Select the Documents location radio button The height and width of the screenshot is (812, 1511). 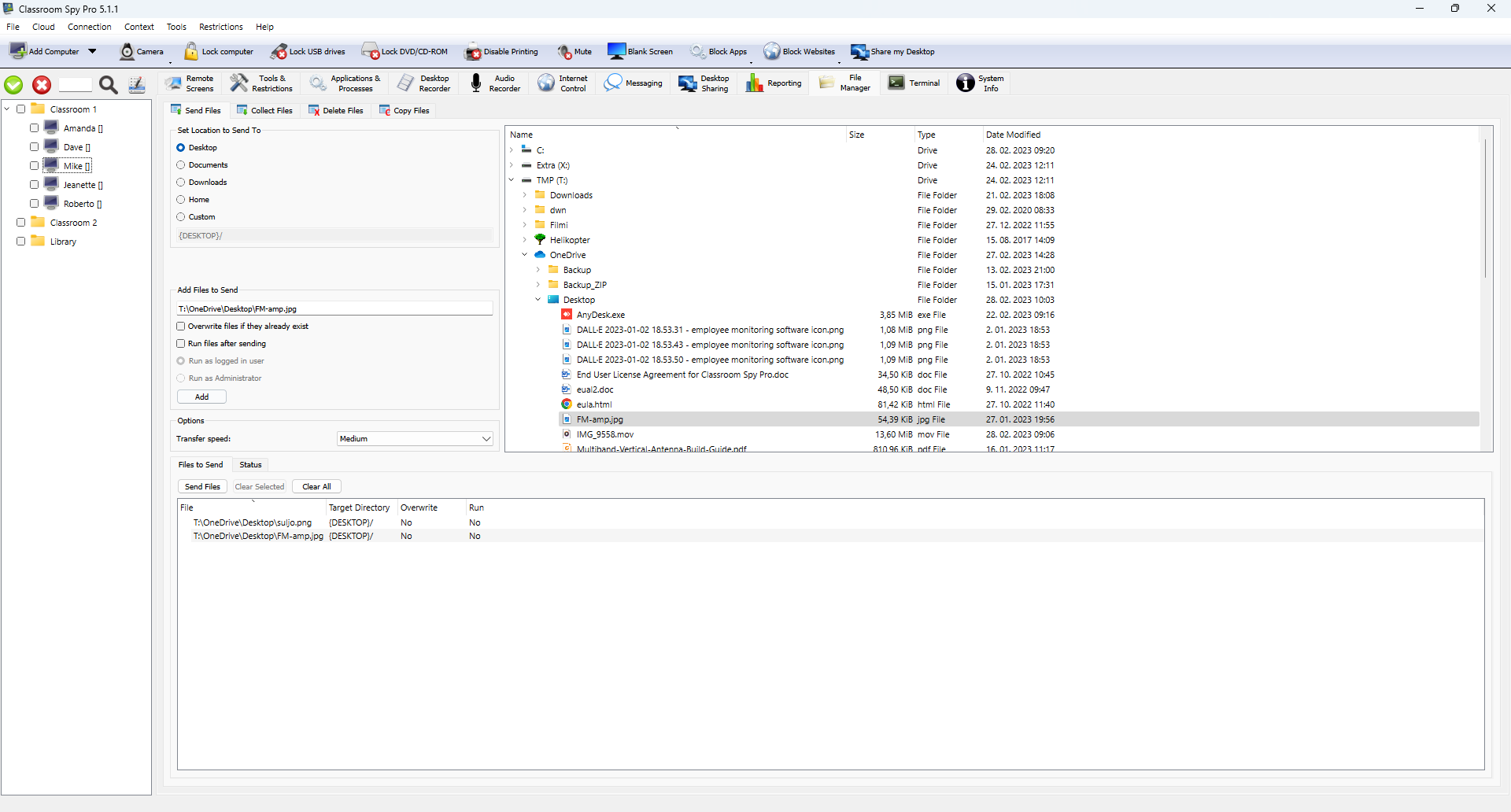point(180,164)
